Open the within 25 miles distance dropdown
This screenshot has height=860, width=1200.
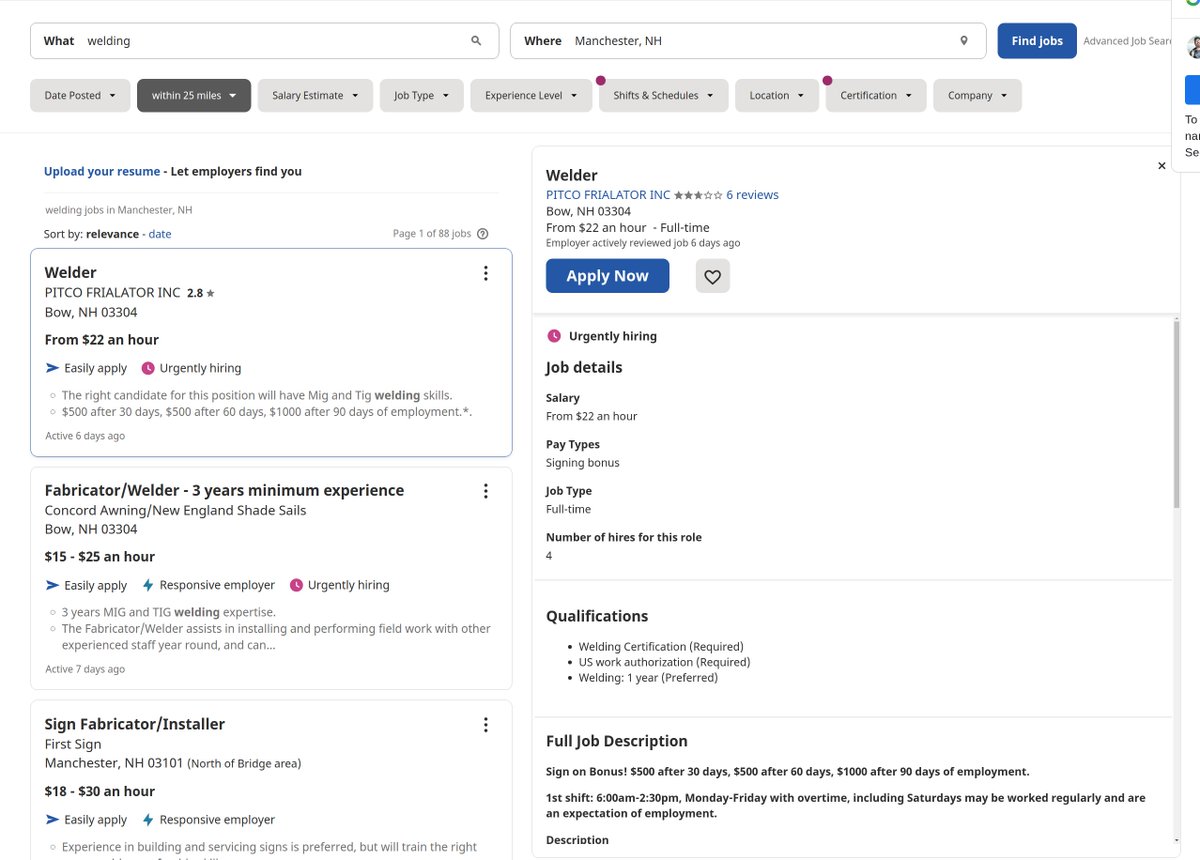[194, 96]
